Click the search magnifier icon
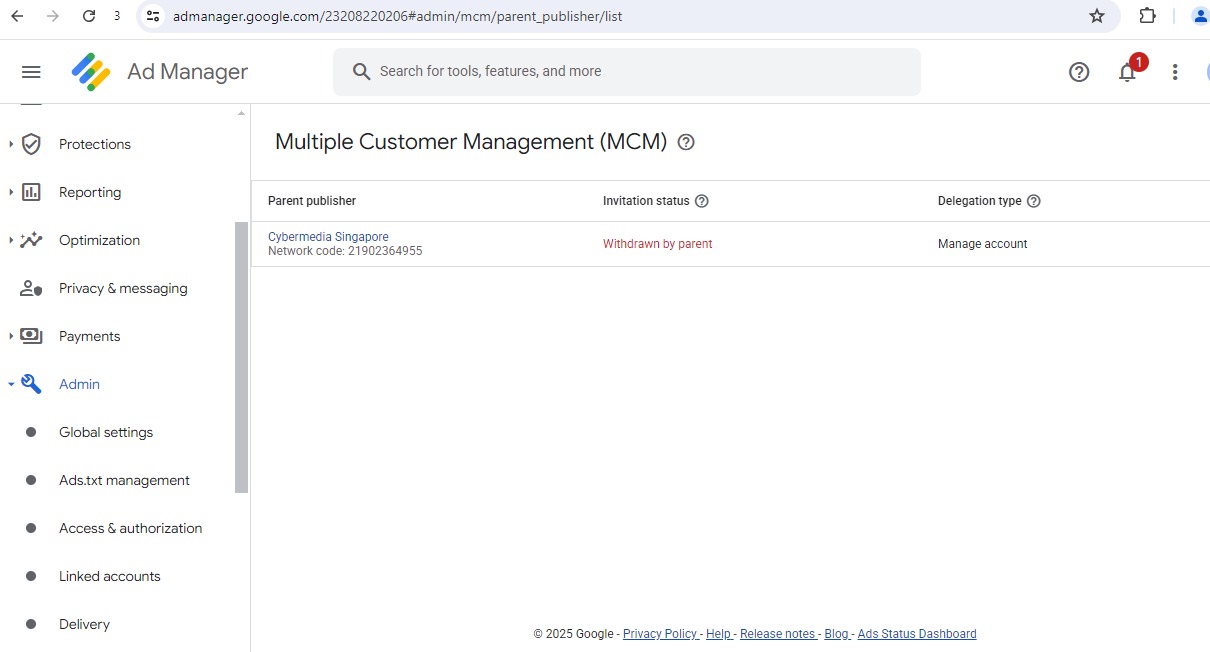This screenshot has width=1210, height=652. pyautogui.click(x=362, y=72)
